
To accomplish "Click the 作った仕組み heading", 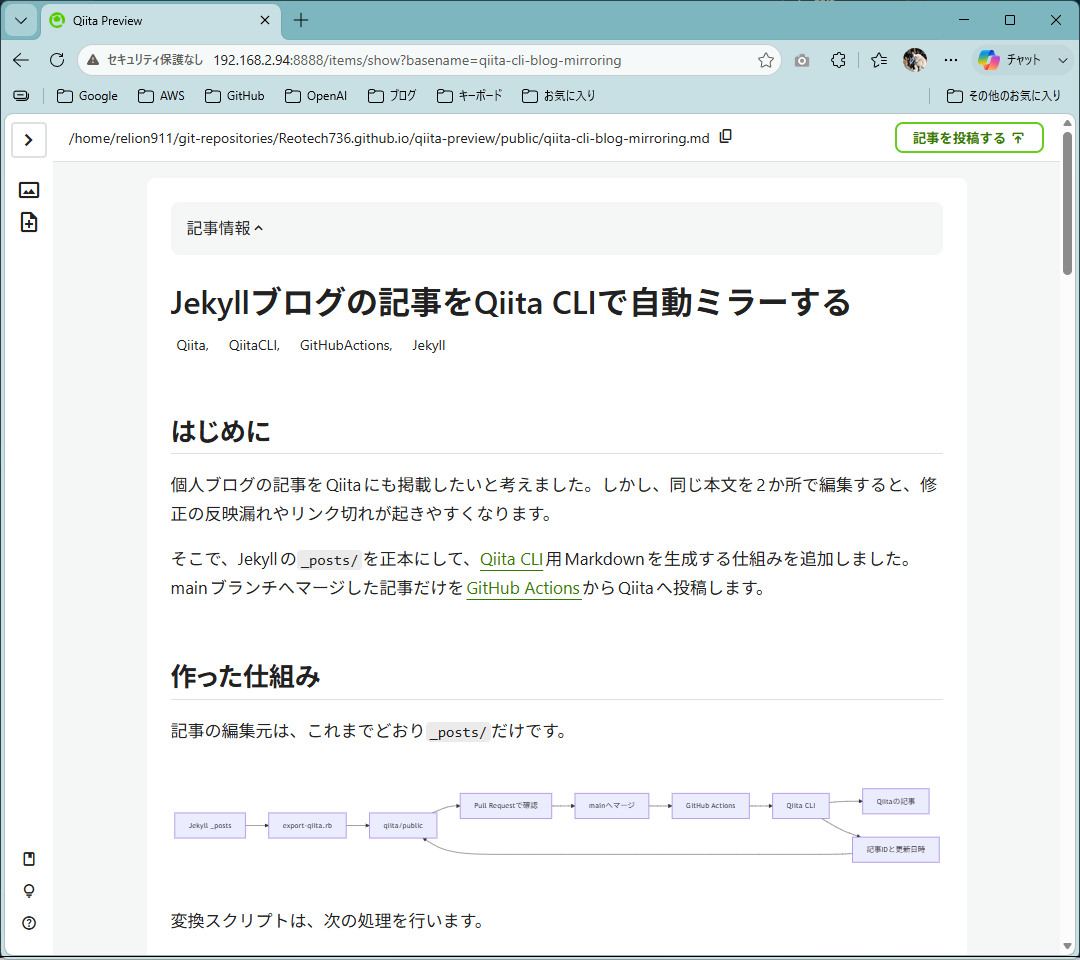I will coord(245,677).
